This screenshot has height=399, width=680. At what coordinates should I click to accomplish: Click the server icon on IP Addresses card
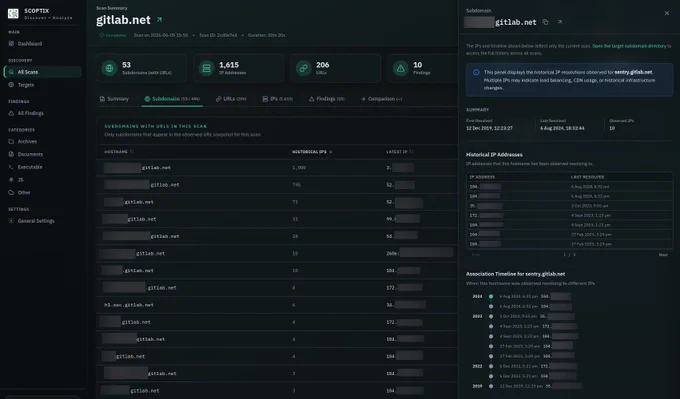point(206,68)
